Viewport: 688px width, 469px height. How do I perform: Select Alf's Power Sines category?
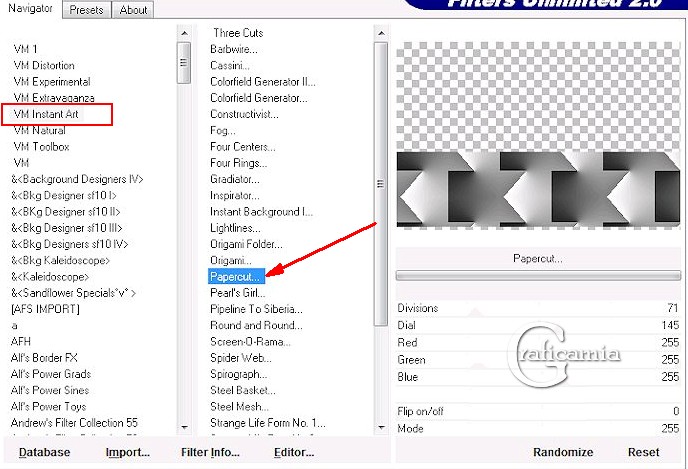(50, 390)
